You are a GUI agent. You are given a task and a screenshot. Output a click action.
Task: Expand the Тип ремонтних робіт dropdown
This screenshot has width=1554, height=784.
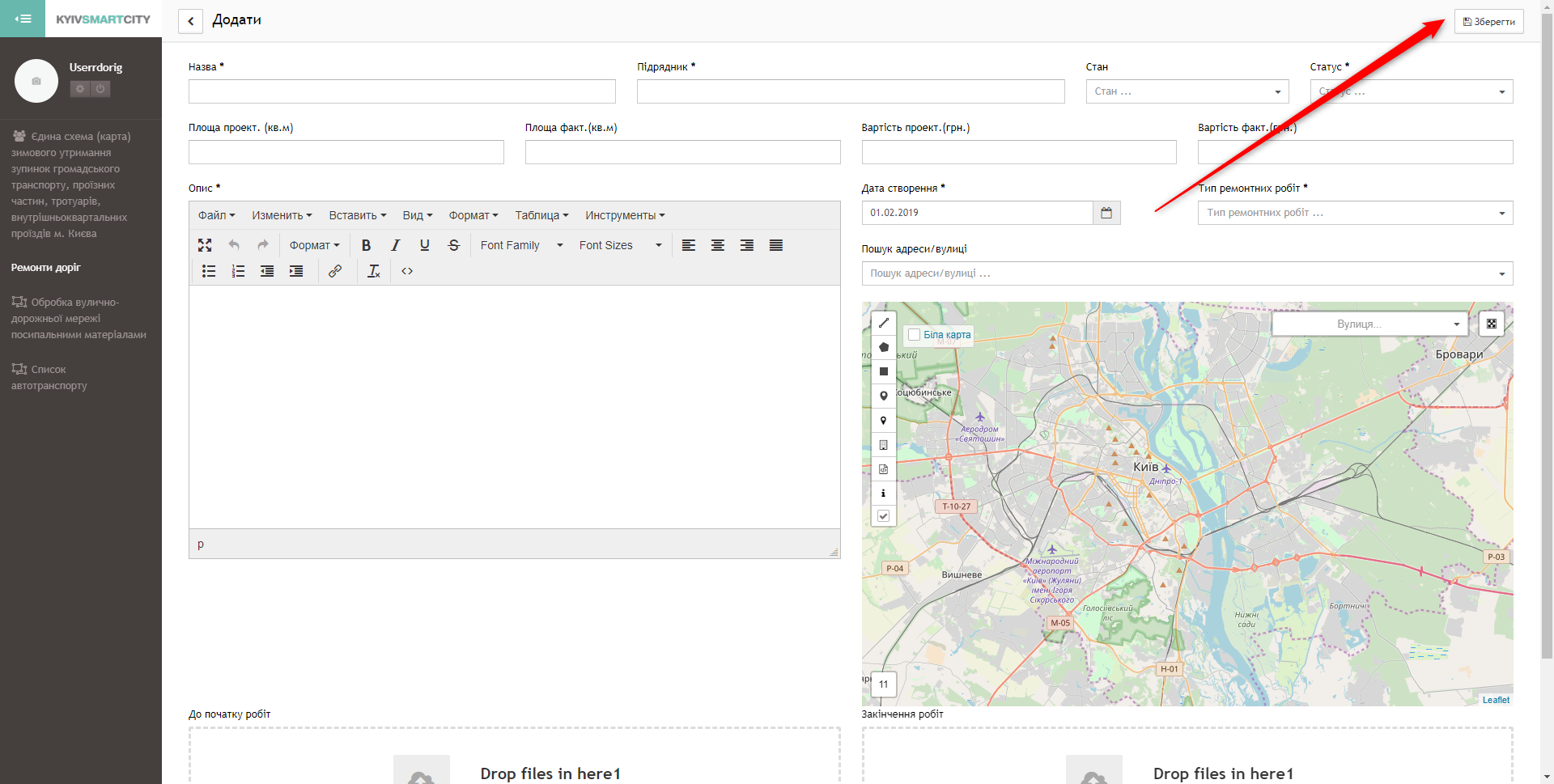(1354, 213)
